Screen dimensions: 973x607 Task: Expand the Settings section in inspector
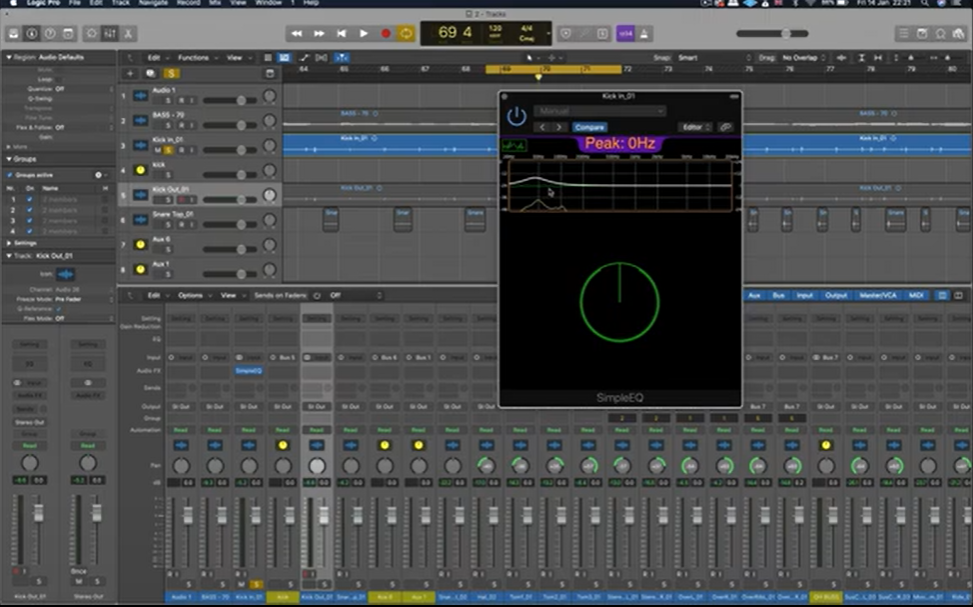10,242
